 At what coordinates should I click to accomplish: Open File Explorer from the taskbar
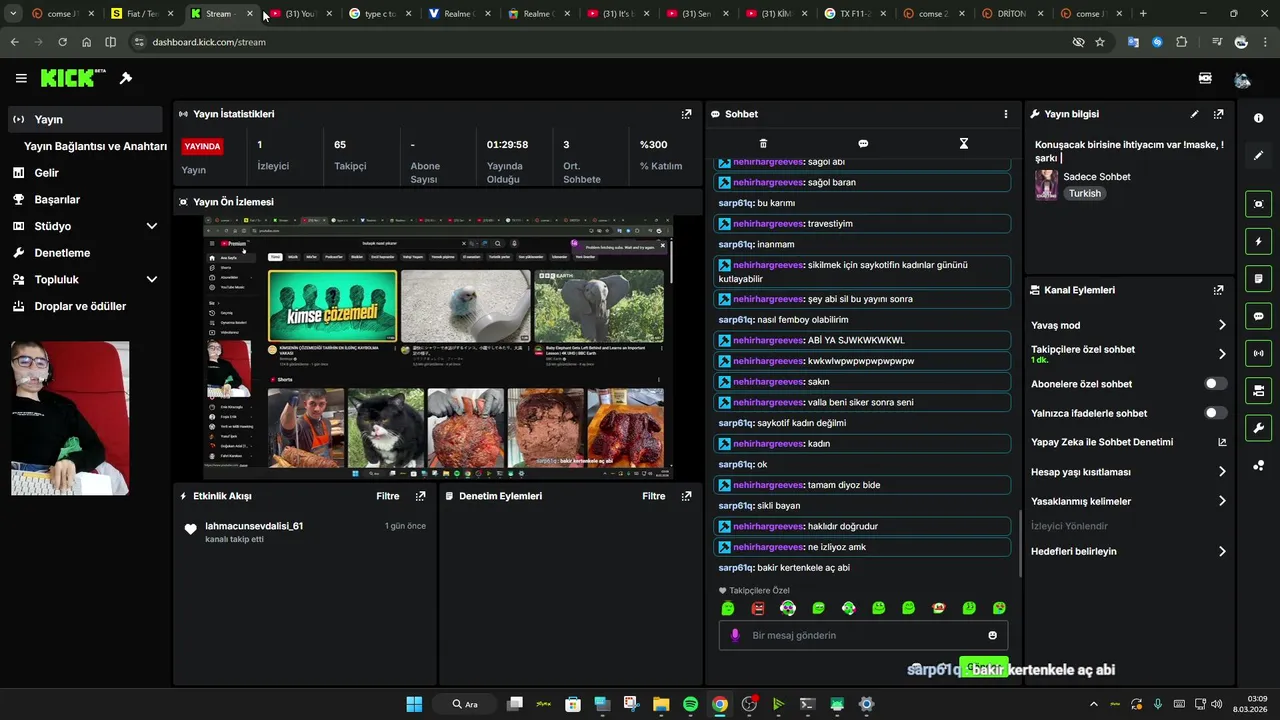[x=661, y=704]
